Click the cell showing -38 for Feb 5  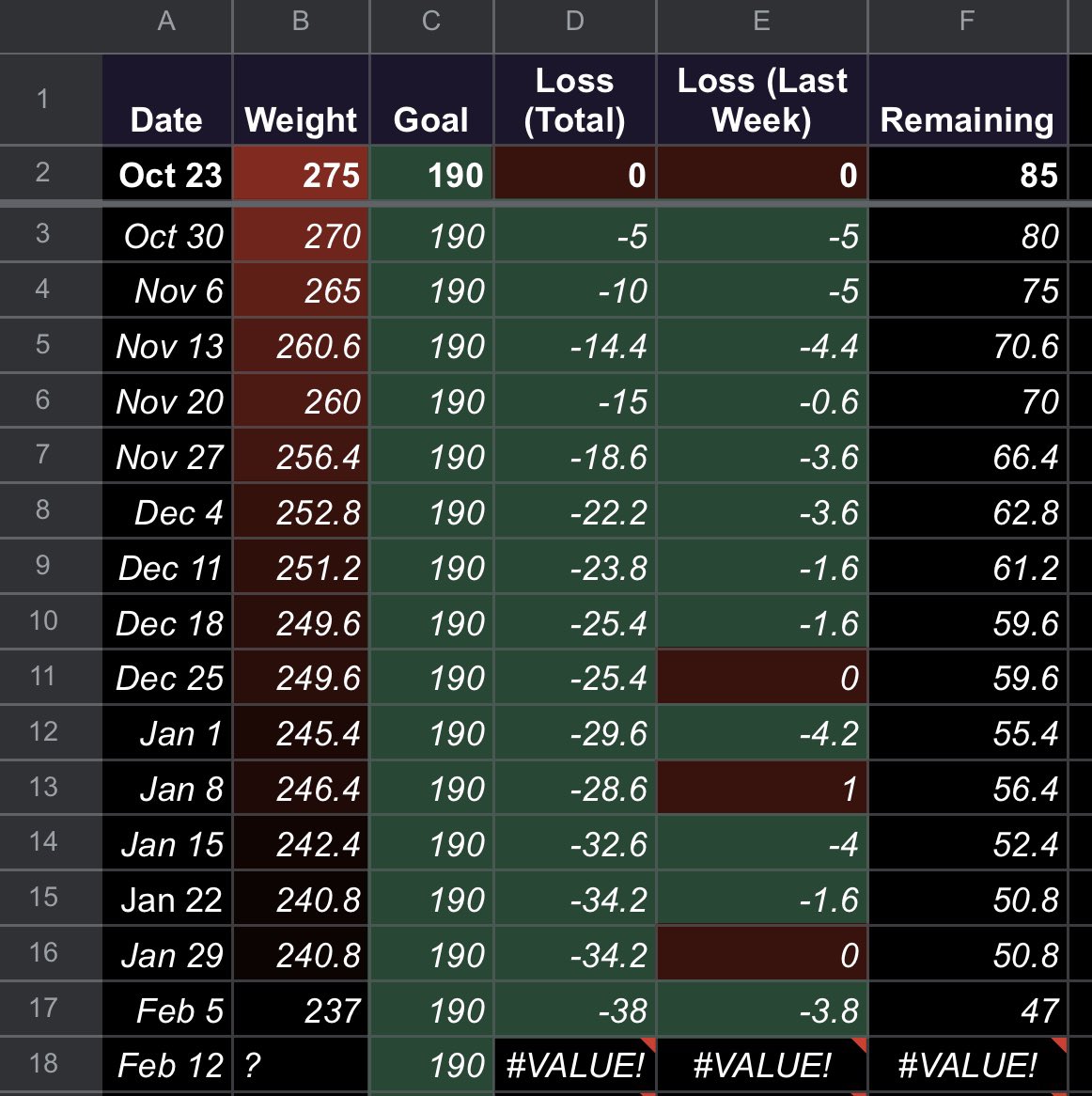click(573, 1009)
